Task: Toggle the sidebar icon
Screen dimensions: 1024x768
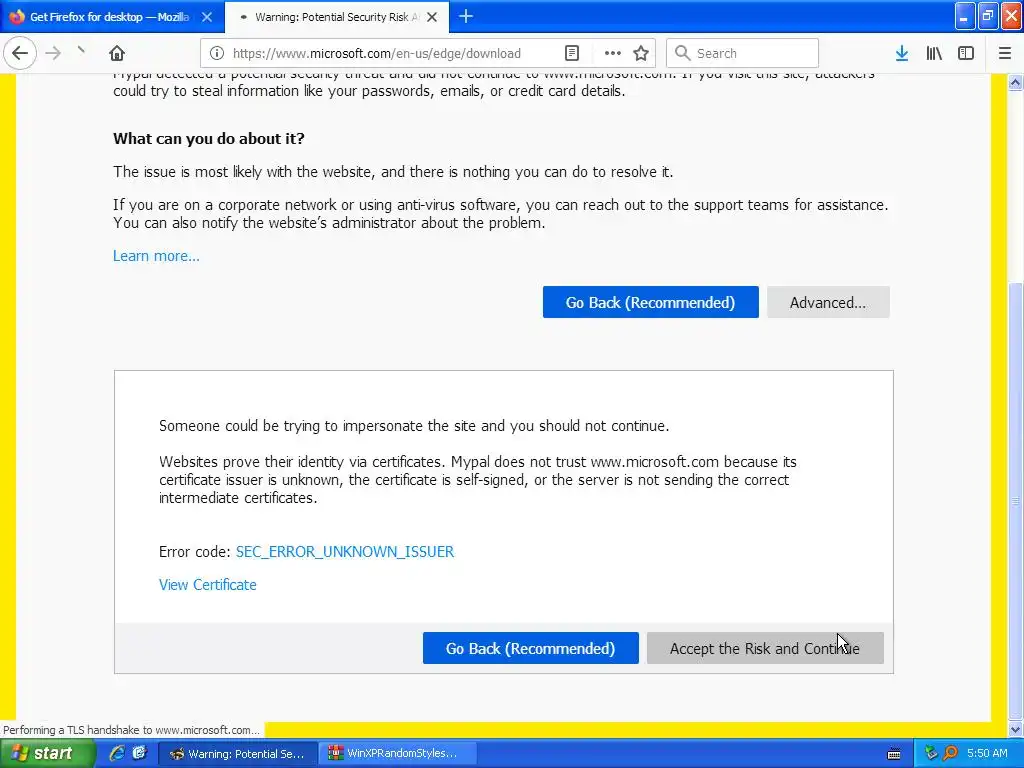Action: (x=966, y=53)
